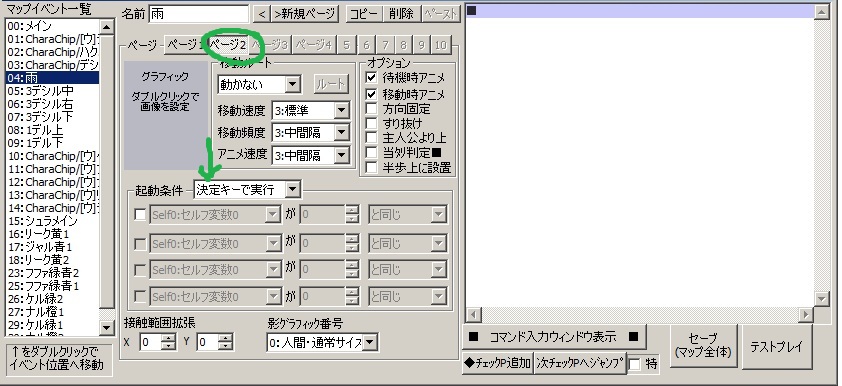842x386 pixels.
Task: Select event 04:雨 in list
Action: [52, 78]
